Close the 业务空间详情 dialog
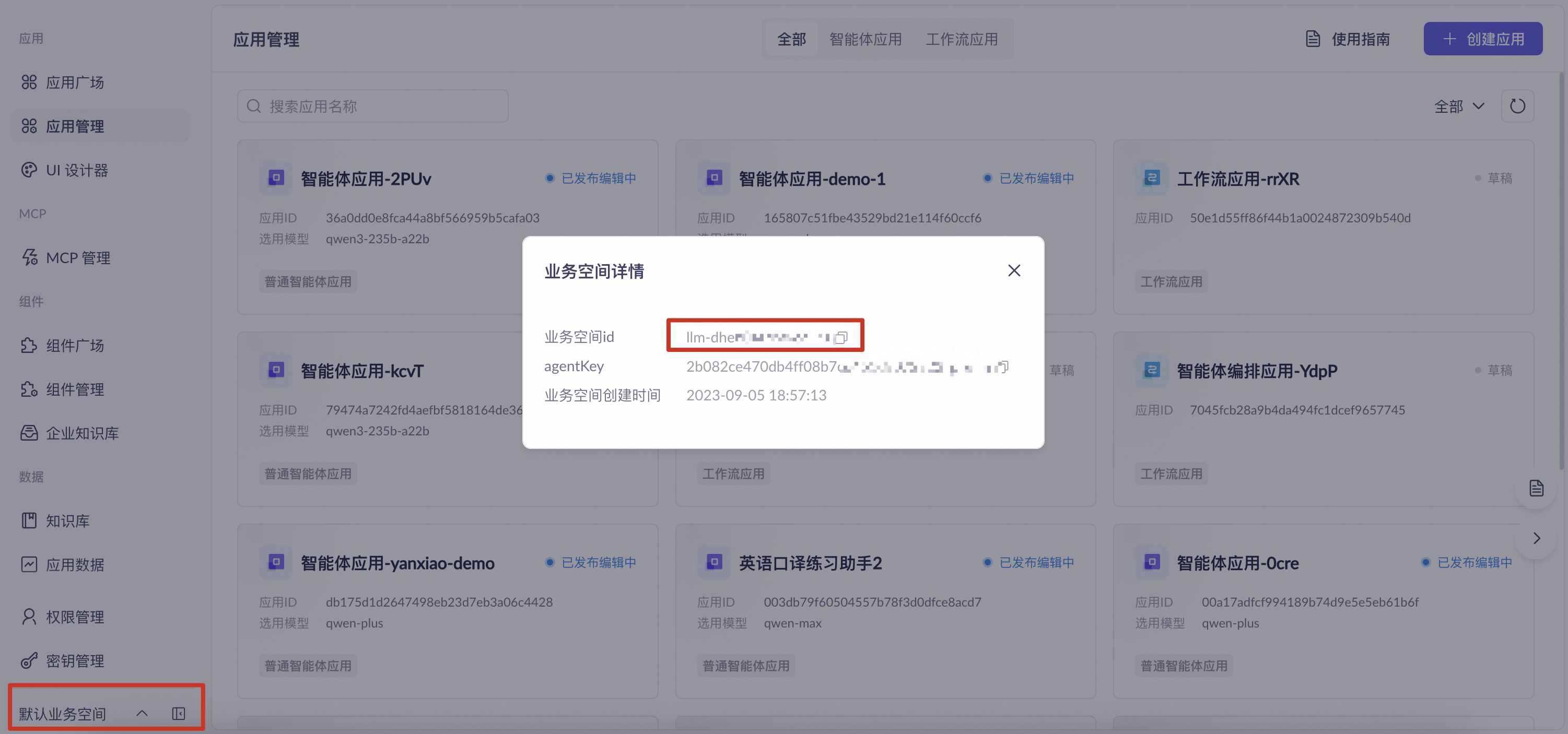The height and width of the screenshot is (734, 1568). pos(1013,270)
